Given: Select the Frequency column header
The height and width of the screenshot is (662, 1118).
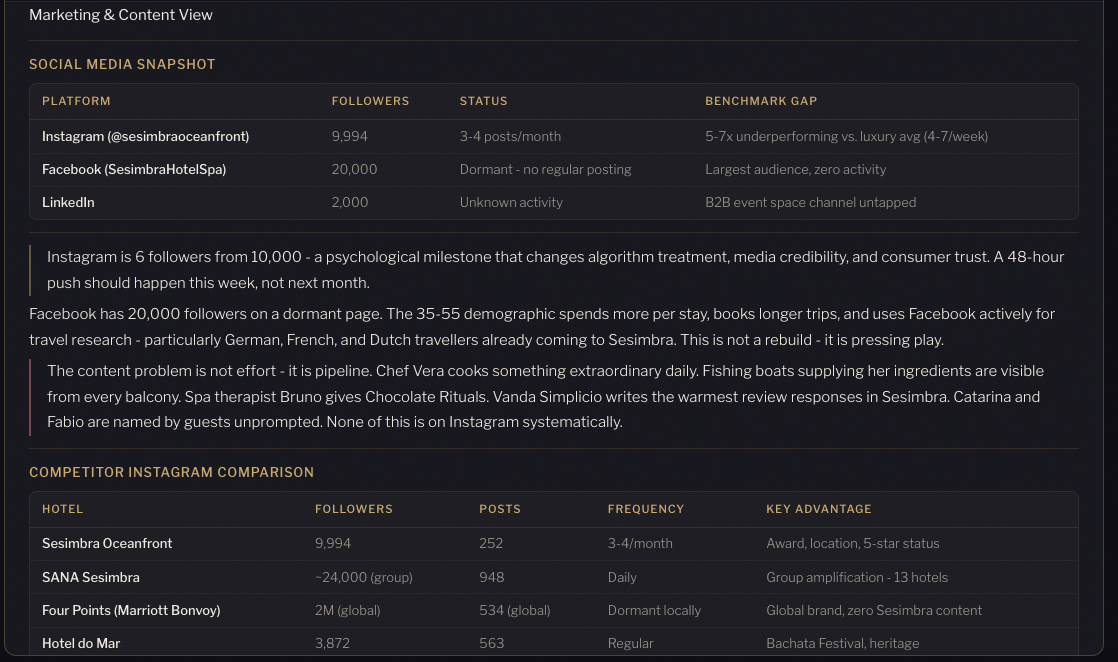Looking at the screenshot, I should [645, 509].
